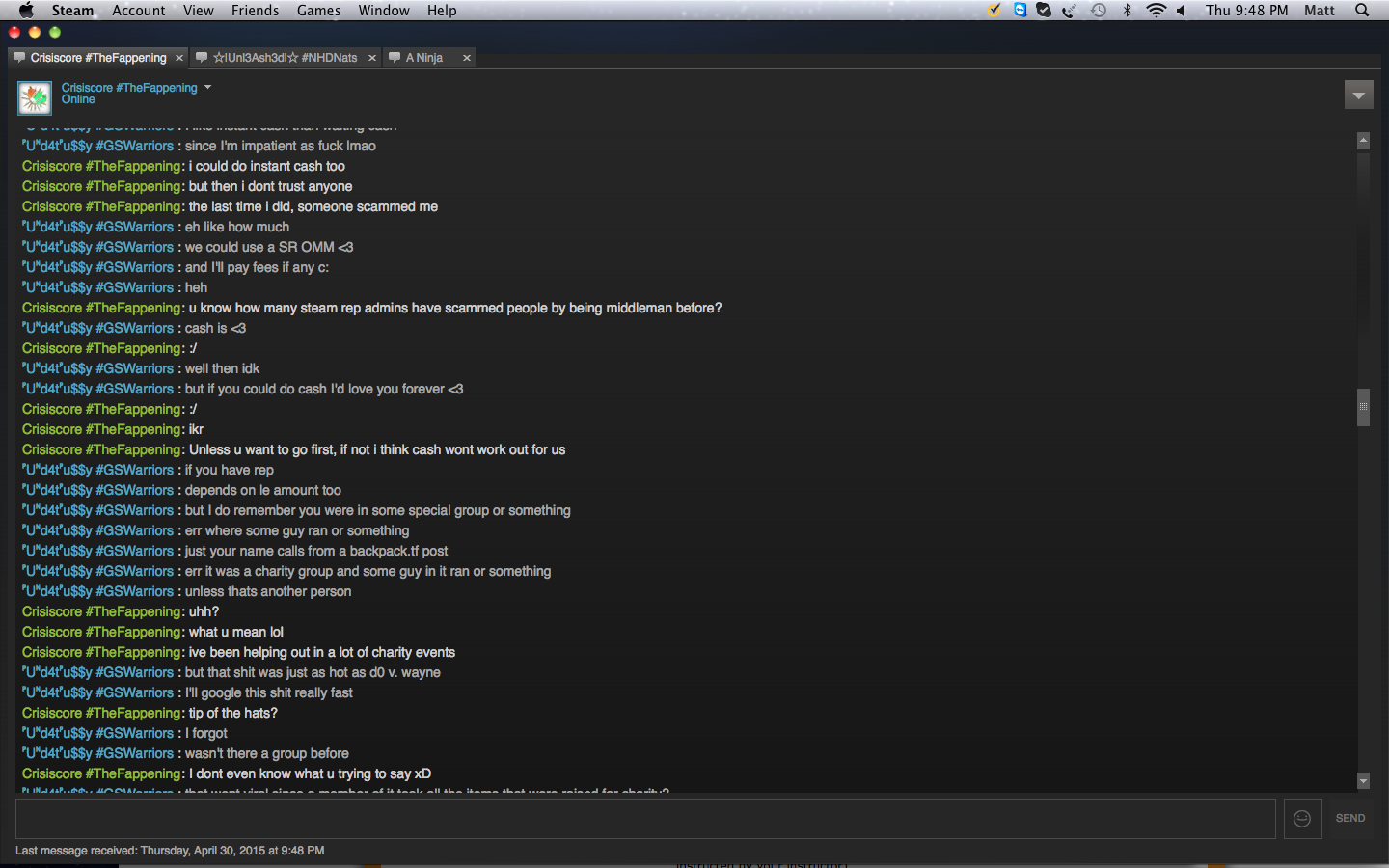This screenshot has width=1389, height=868.
Task: Open the Friends menu in the menu bar
Action: (x=255, y=11)
